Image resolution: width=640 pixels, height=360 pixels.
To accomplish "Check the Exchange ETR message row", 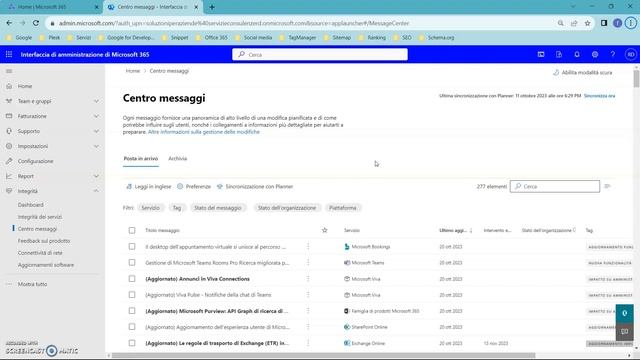I will pos(132,343).
